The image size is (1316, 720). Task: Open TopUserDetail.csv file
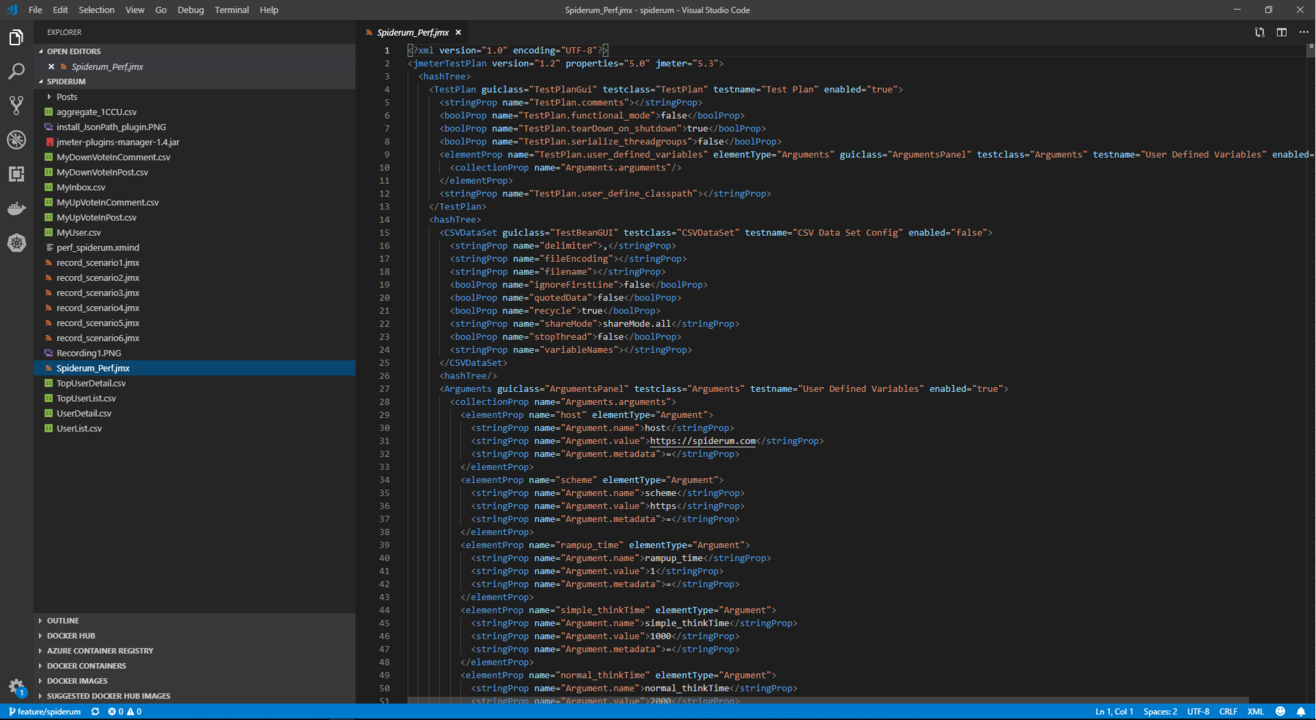(194, 383)
